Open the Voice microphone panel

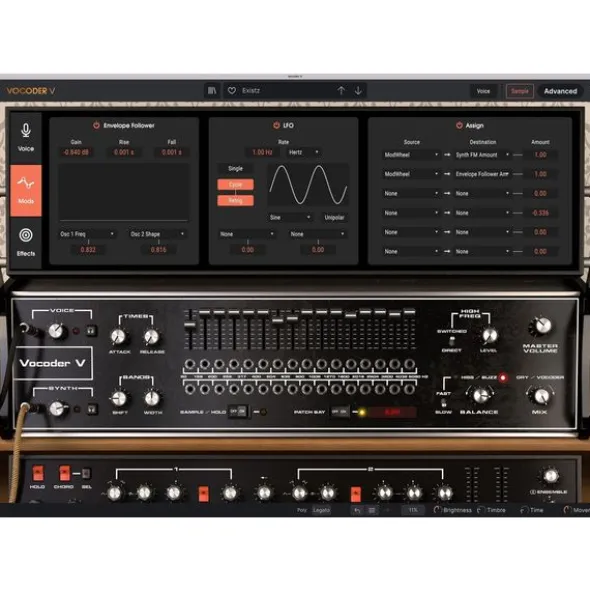click(x=26, y=138)
